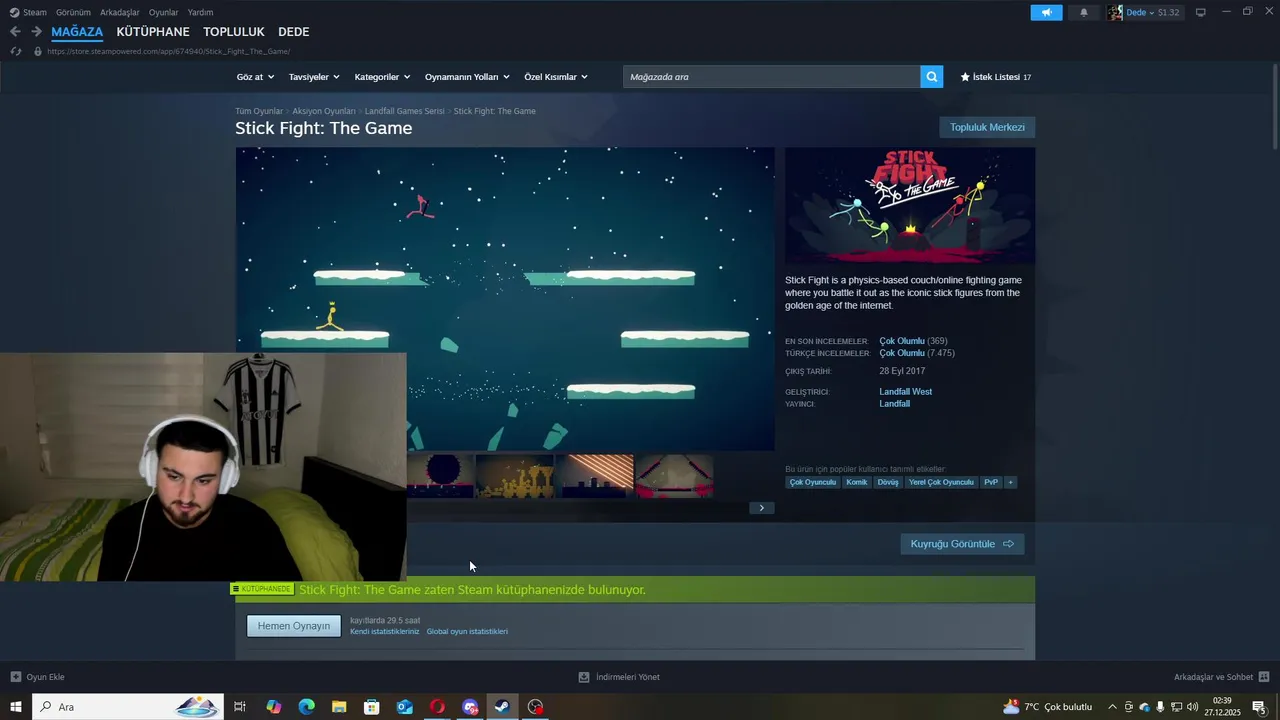Show more tags with the plus button
1280x720 pixels.
click(1010, 482)
